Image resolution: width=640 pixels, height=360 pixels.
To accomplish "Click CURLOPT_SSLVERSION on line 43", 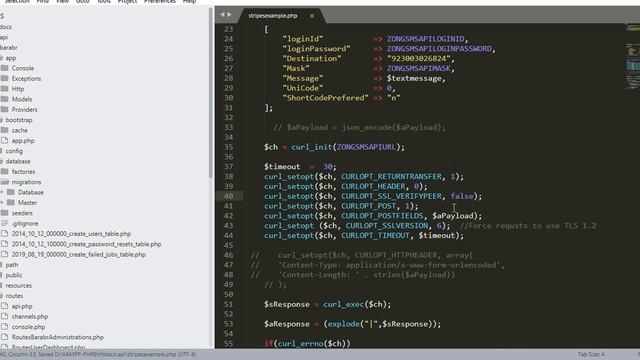I will tap(387, 225).
